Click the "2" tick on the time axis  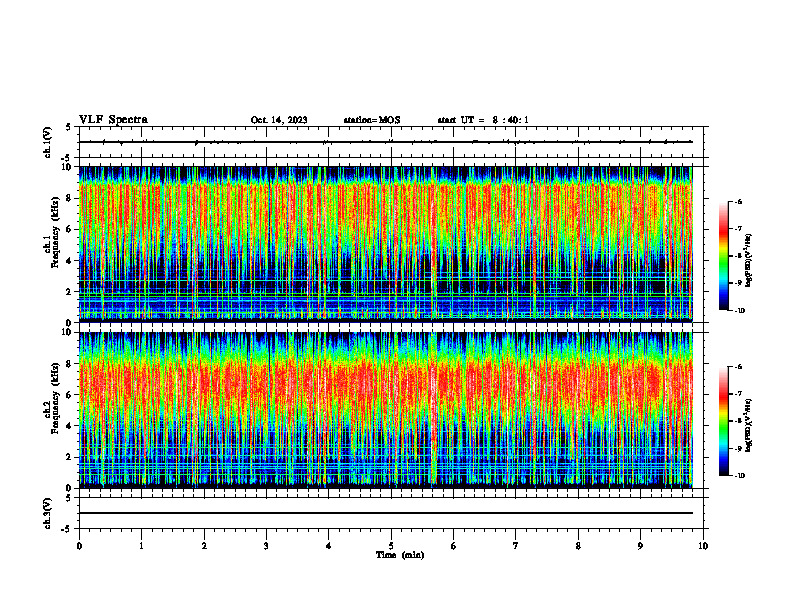tap(204, 546)
